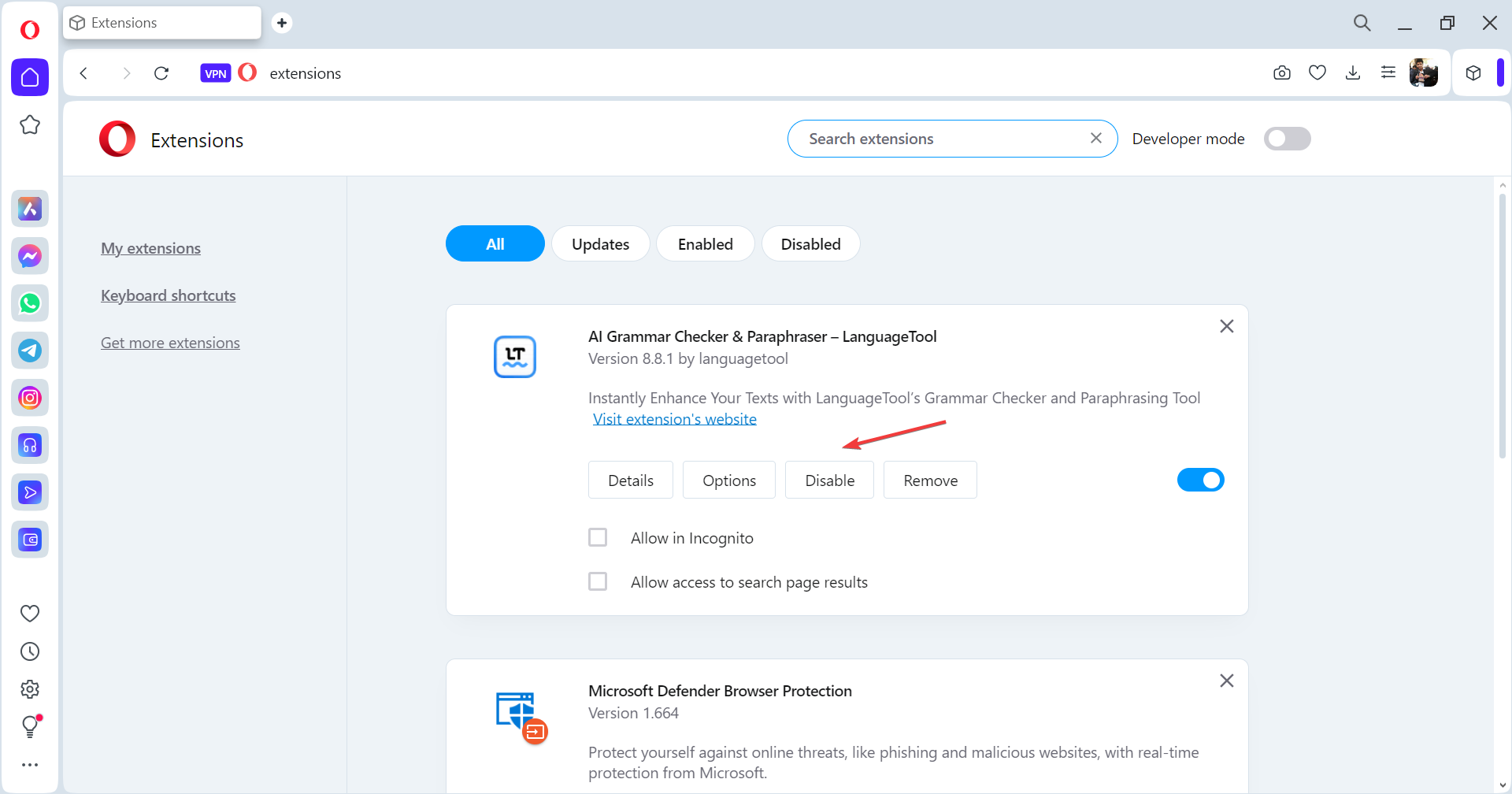The height and width of the screenshot is (794, 1512).
Task: Check Allow access to search page results
Action: (598, 581)
